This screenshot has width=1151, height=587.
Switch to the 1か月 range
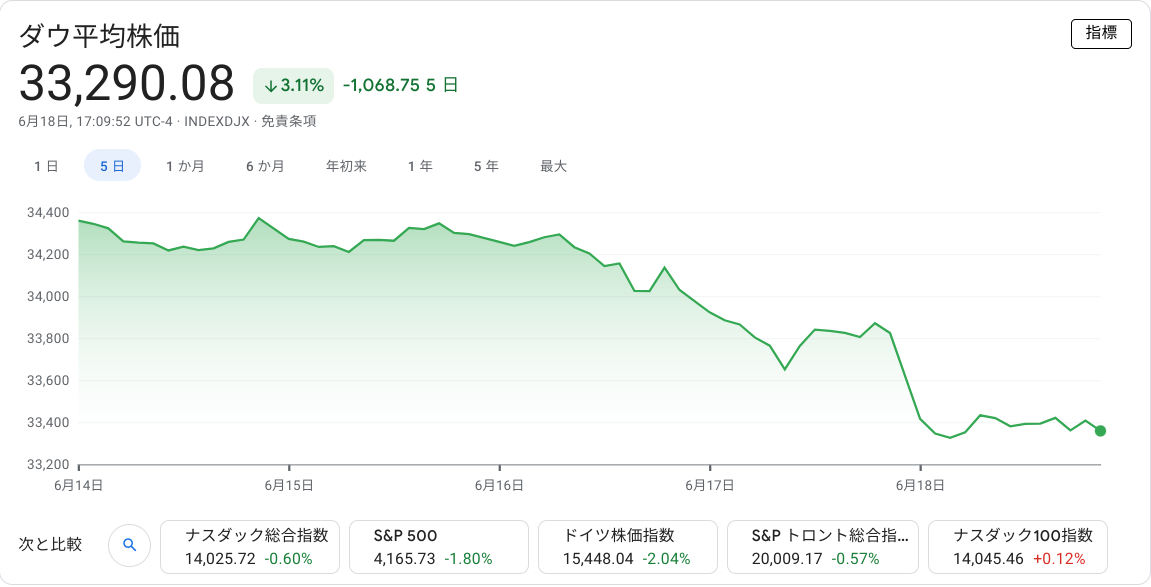click(185, 167)
